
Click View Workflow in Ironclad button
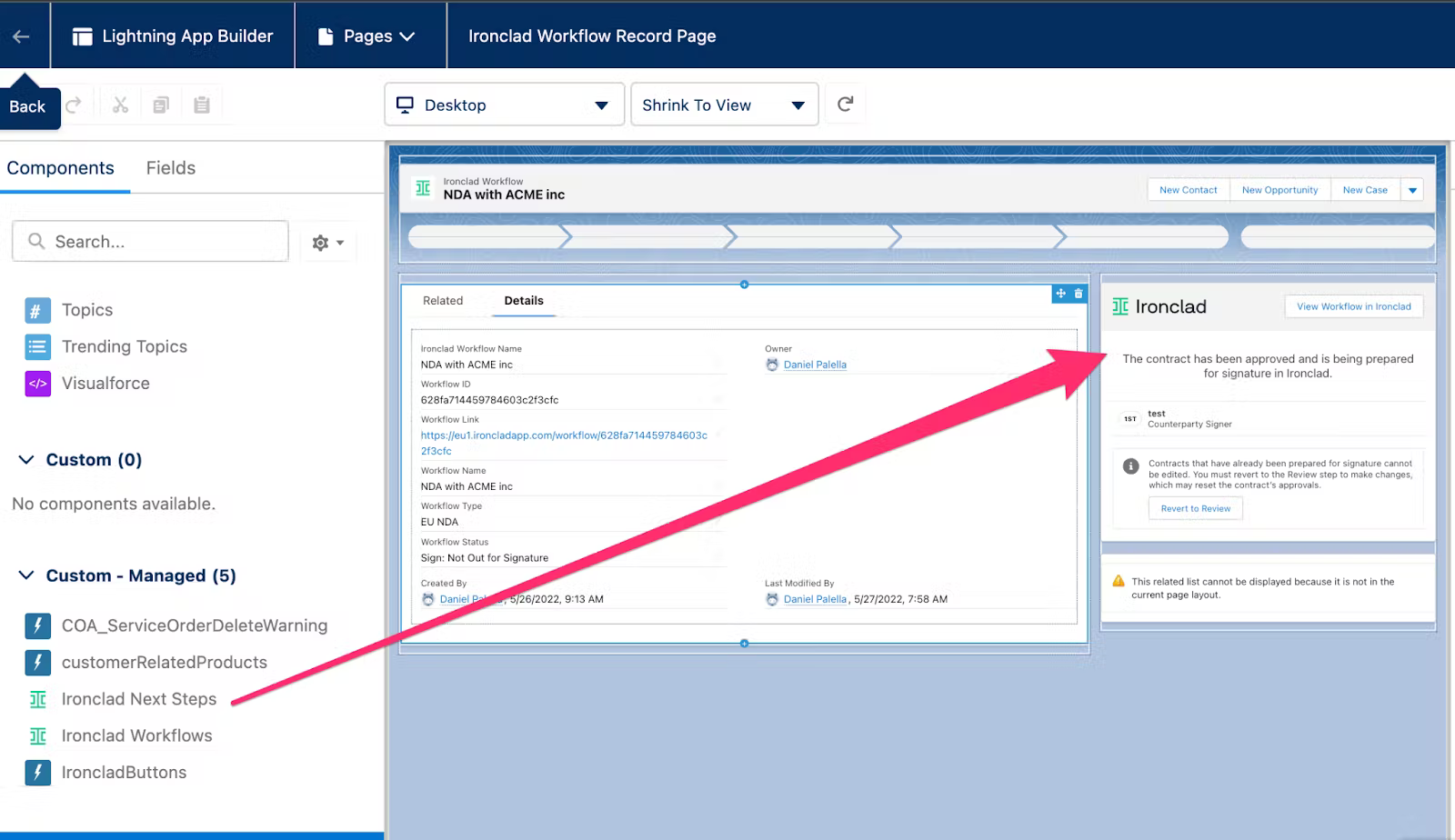pos(1353,306)
